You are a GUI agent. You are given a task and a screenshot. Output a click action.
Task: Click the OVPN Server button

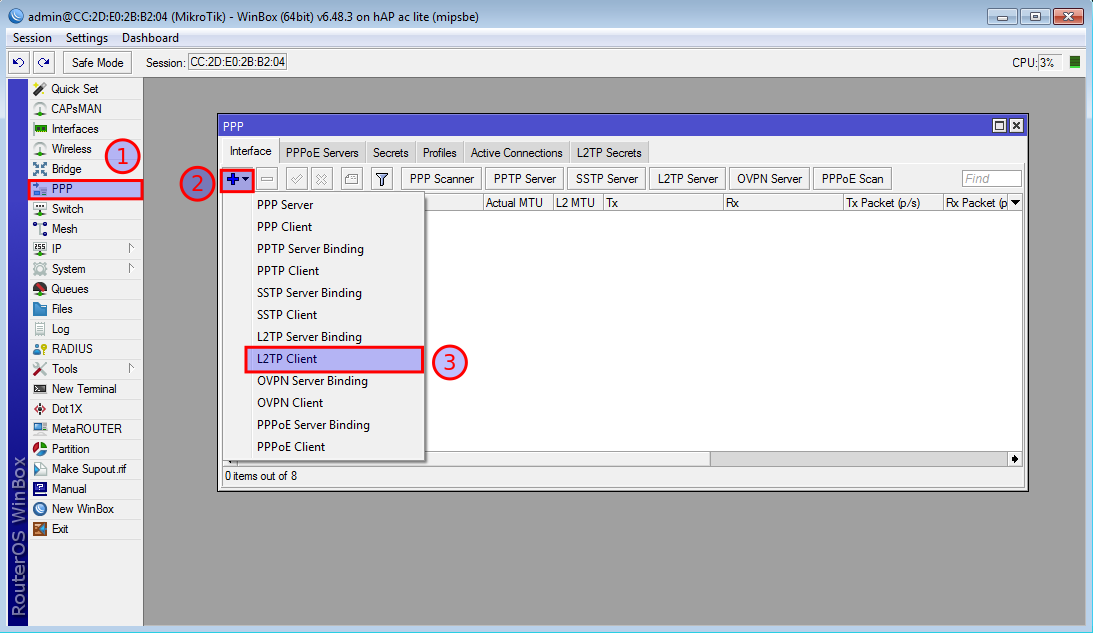(x=770, y=179)
